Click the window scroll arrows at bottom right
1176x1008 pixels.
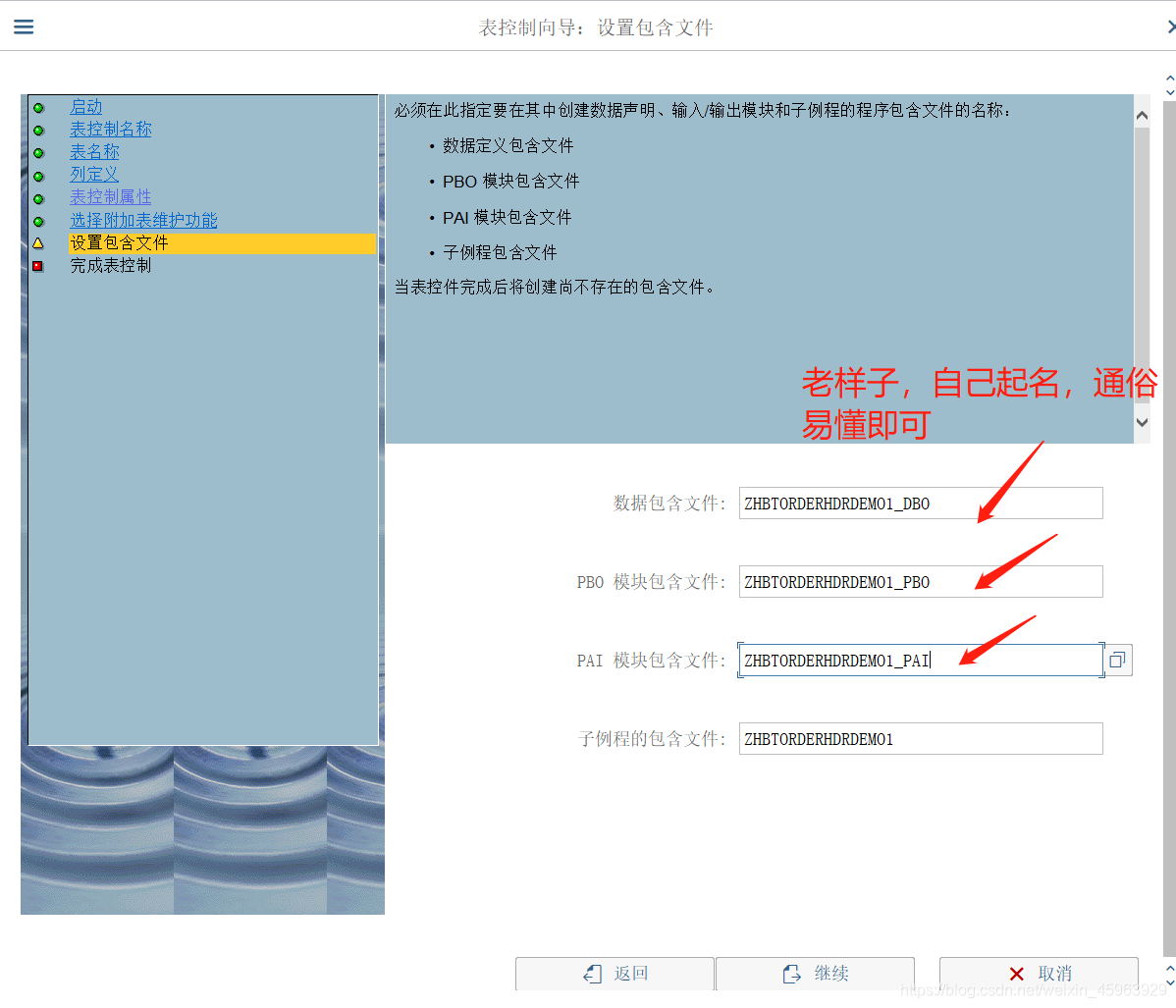pos(1169,976)
